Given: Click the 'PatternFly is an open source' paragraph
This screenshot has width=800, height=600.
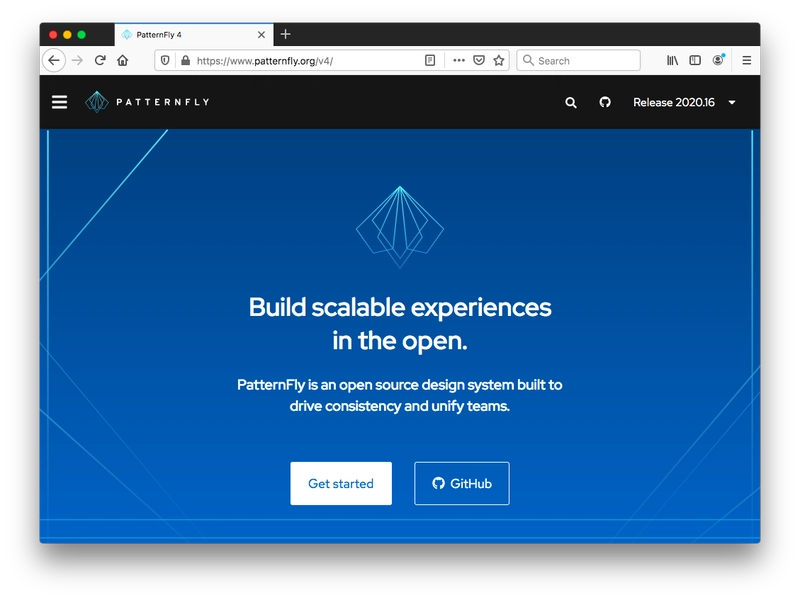Looking at the screenshot, I should point(399,395).
